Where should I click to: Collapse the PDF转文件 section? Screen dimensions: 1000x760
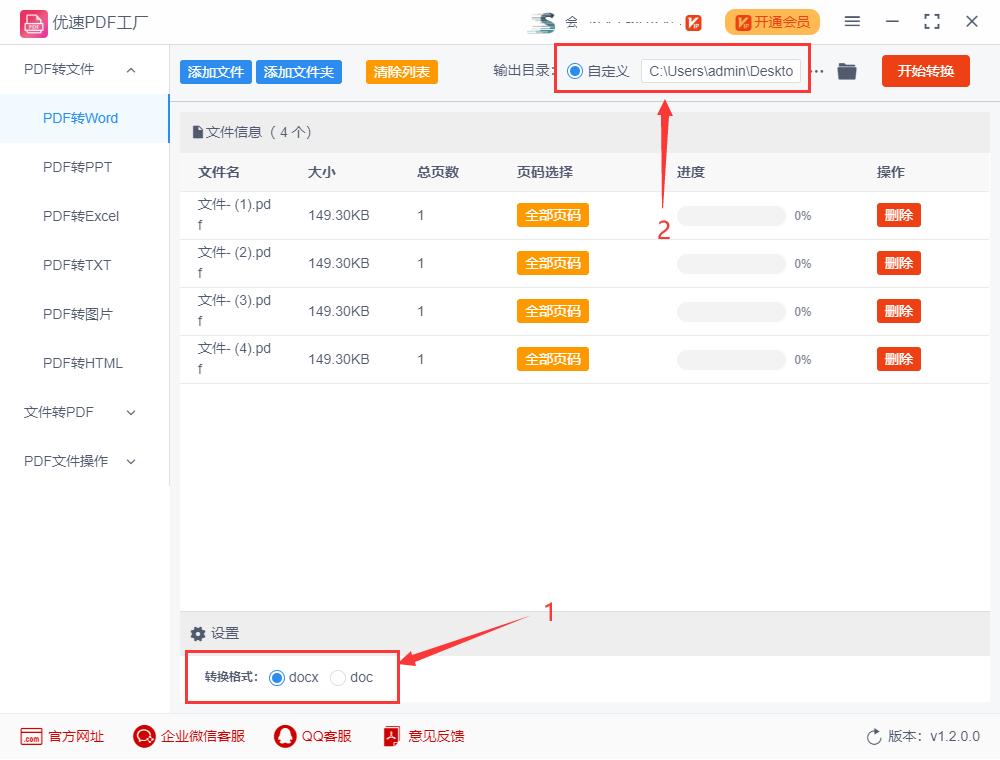click(x=130, y=70)
